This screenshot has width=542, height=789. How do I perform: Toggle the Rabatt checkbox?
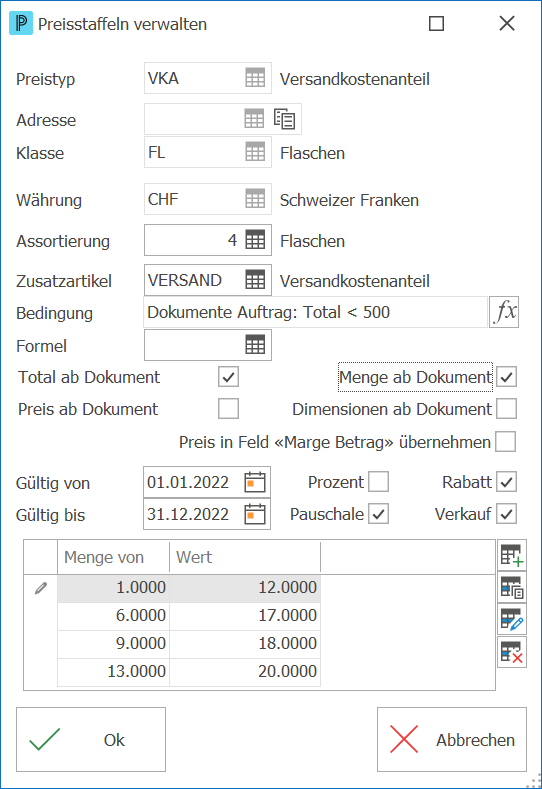(x=506, y=482)
